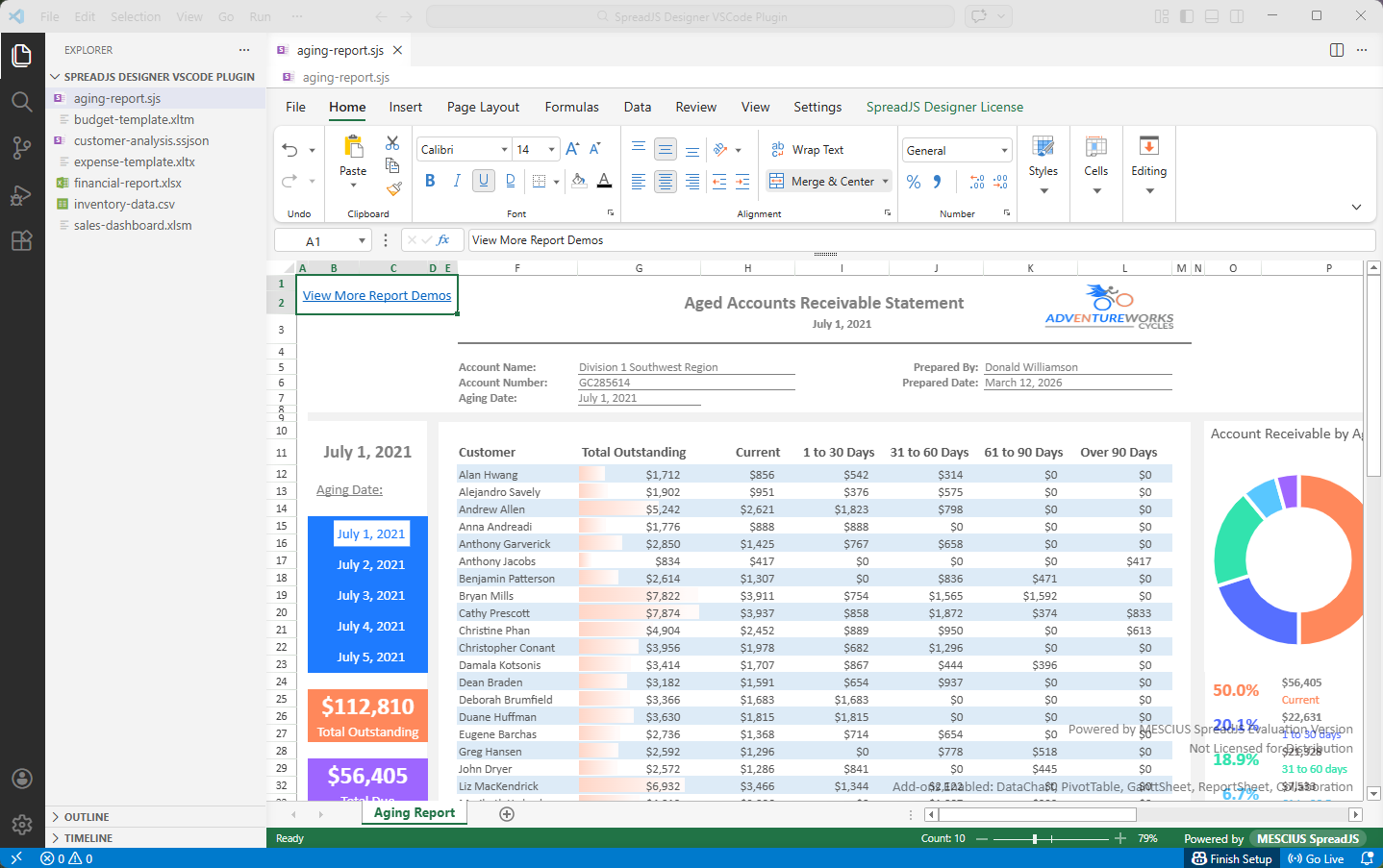This screenshot has height=868, width=1383.
Task: Open Source Control in activity bar
Action: point(22,148)
